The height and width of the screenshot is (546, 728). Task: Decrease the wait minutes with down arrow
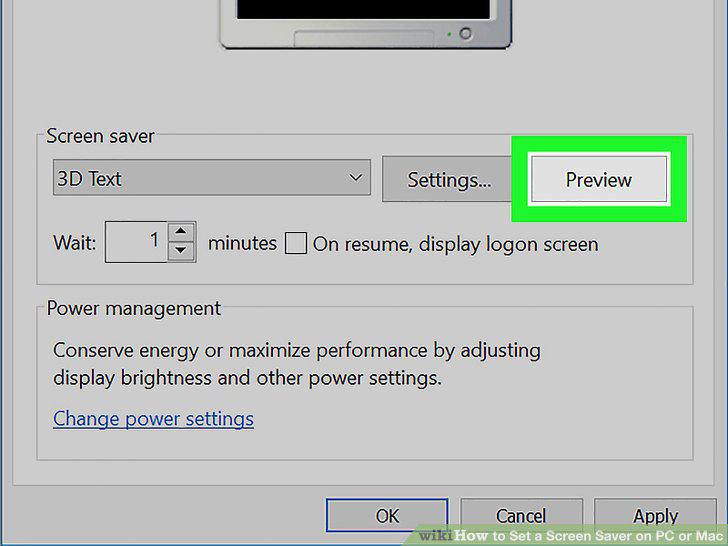[181, 251]
